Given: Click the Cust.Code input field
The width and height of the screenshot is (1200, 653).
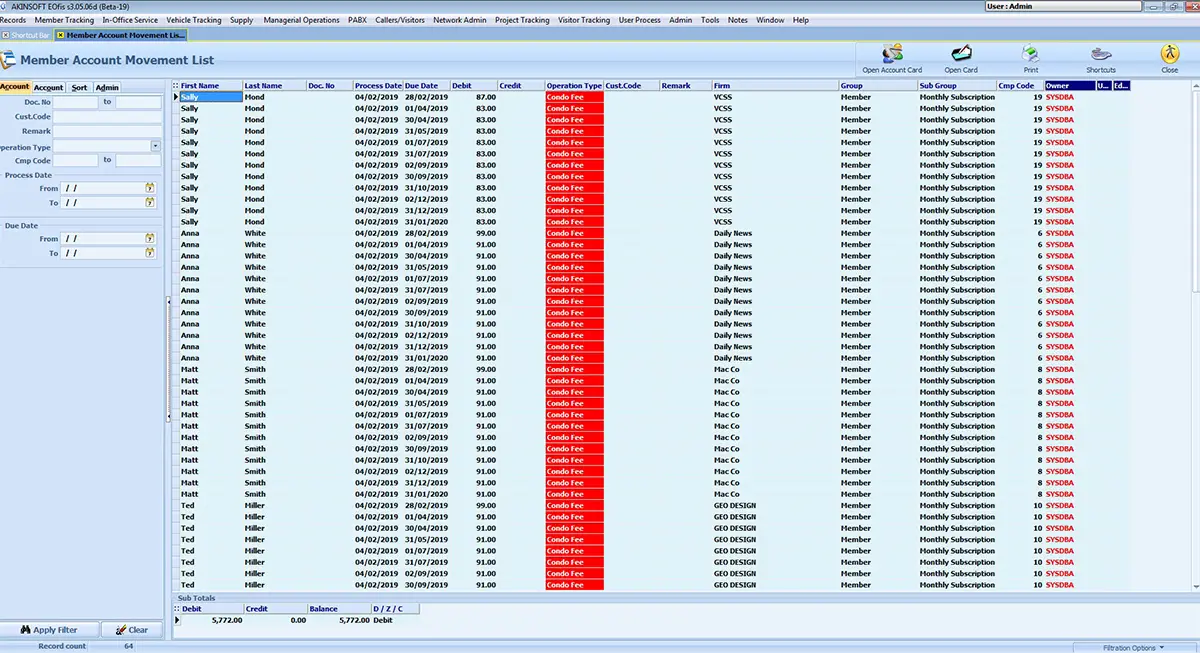Looking at the screenshot, I should point(108,117).
